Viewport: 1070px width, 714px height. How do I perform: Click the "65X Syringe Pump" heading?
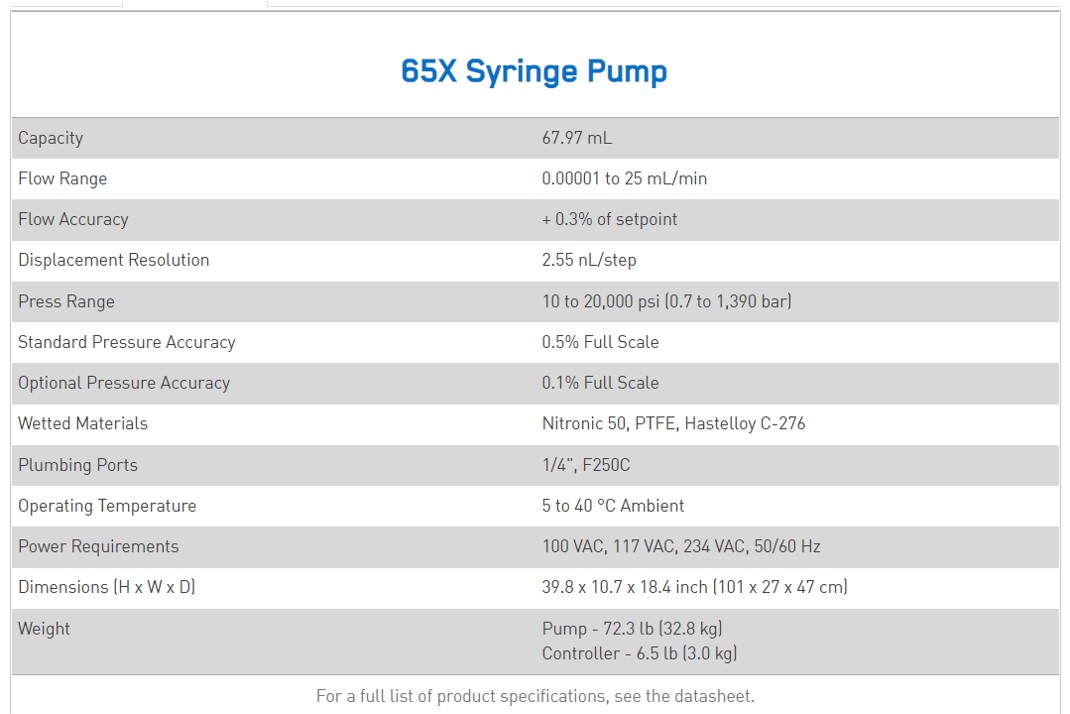pyautogui.click(x=534, y=71)
